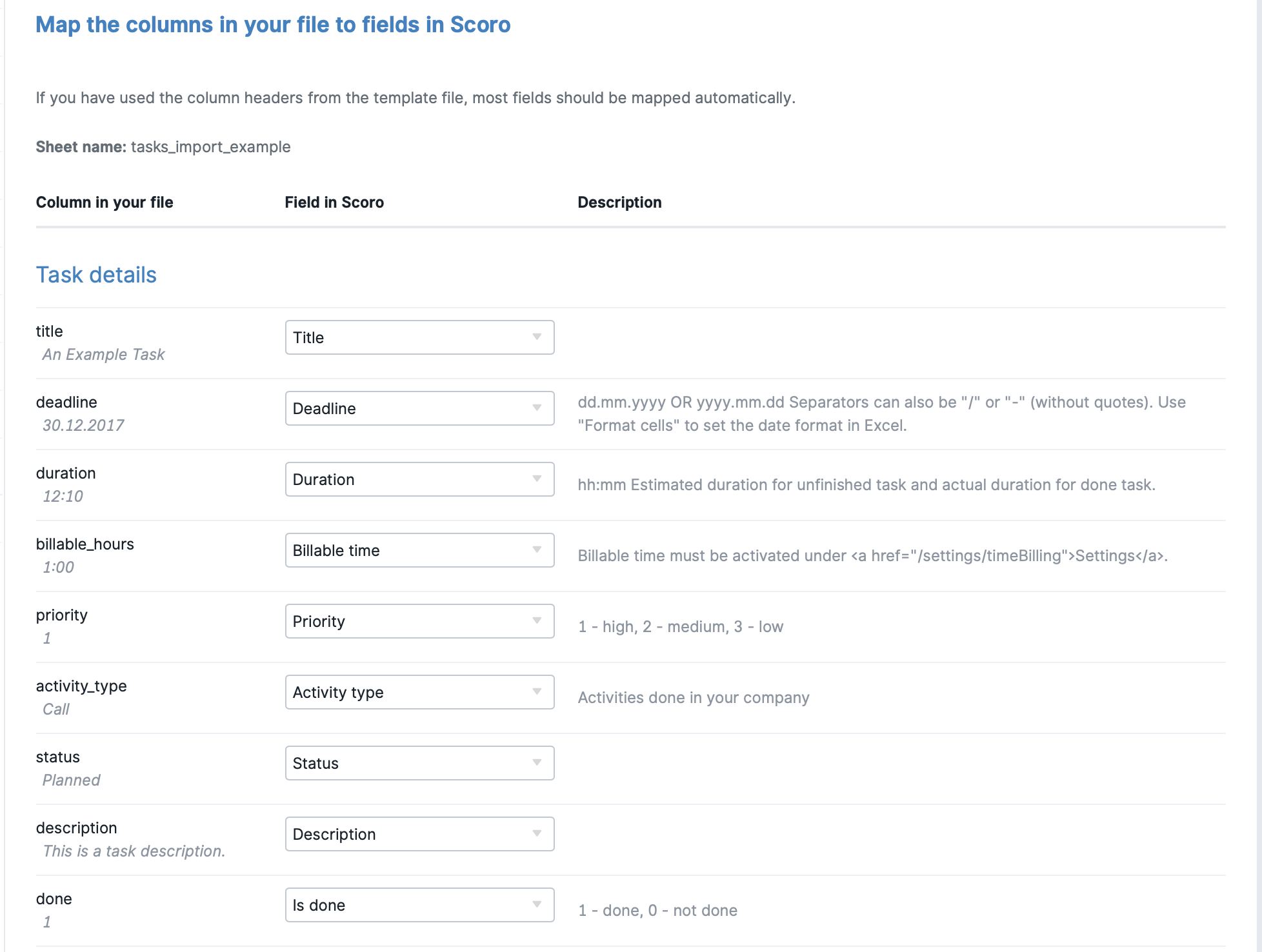This screenshot has height=952, width=1262.
Task: Open the Activity type field dropdown
Action: click(419, 692)
